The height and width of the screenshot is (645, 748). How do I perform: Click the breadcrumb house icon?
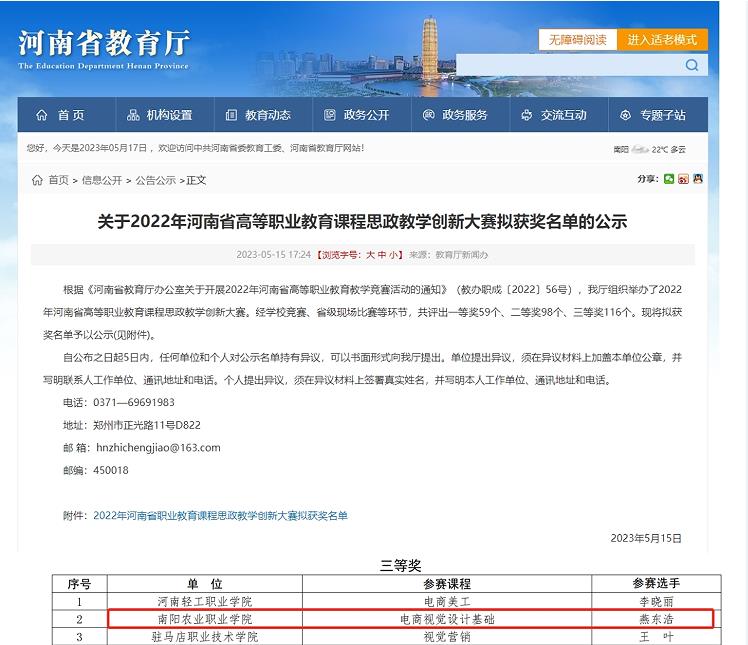point(37,180)
